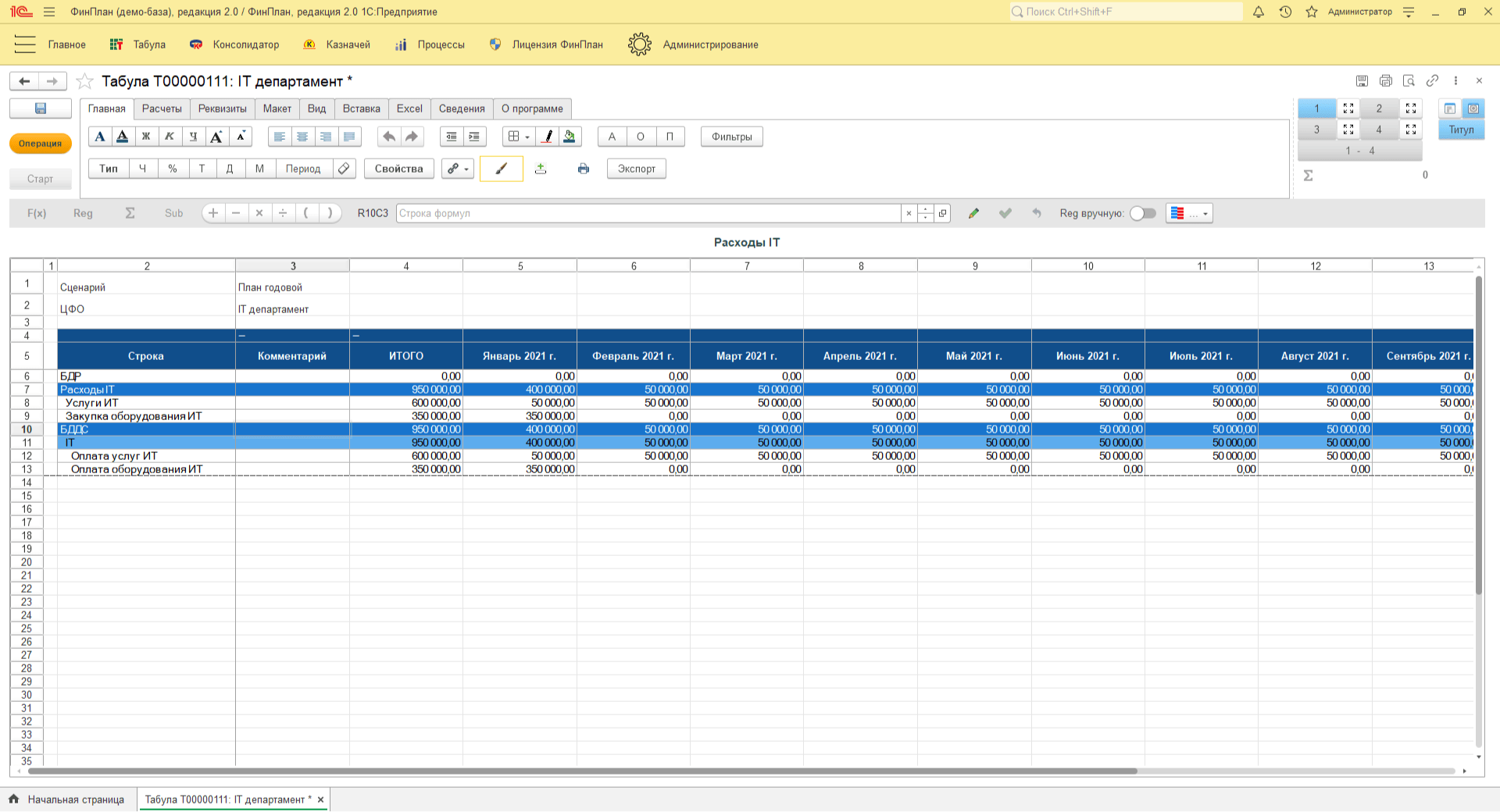The height and width of the screenshot is (812, 1500).
Task: Expand the striped rows color dropdown
Action: click(x=1205, y=213)
